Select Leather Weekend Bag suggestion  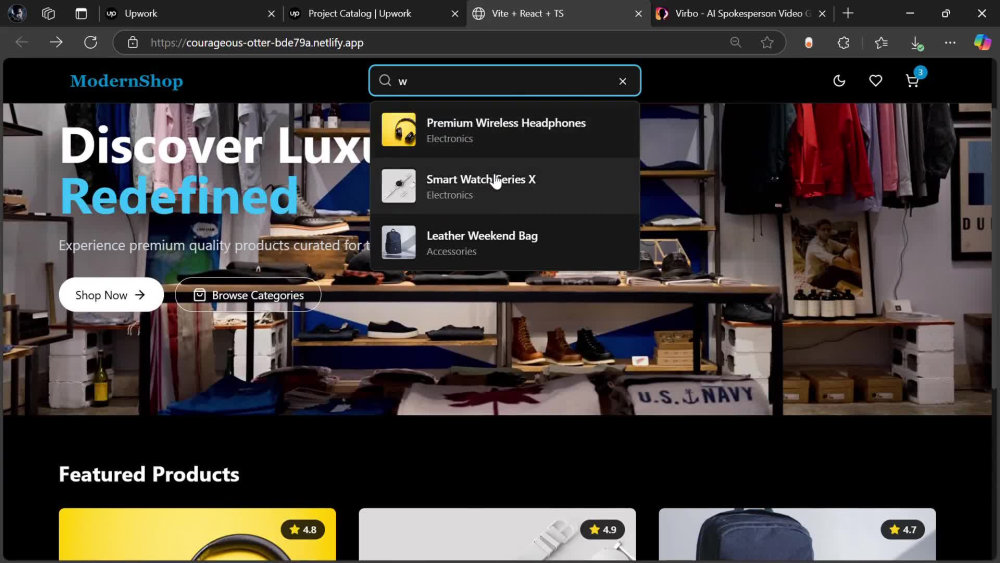504,242
